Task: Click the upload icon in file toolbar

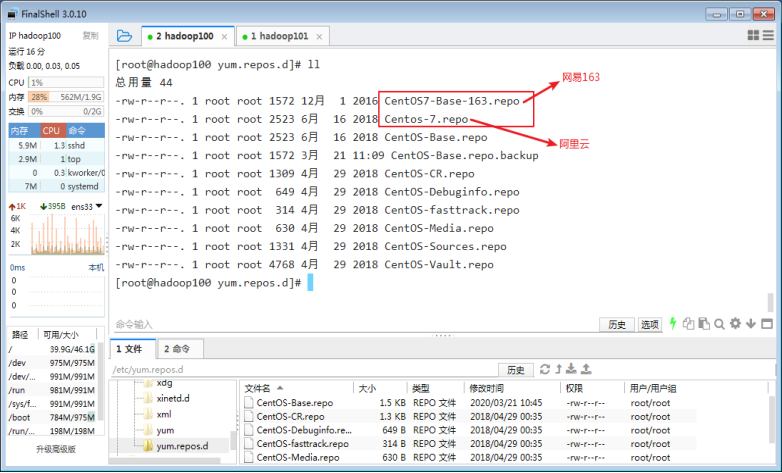Action: click(586, 369)
